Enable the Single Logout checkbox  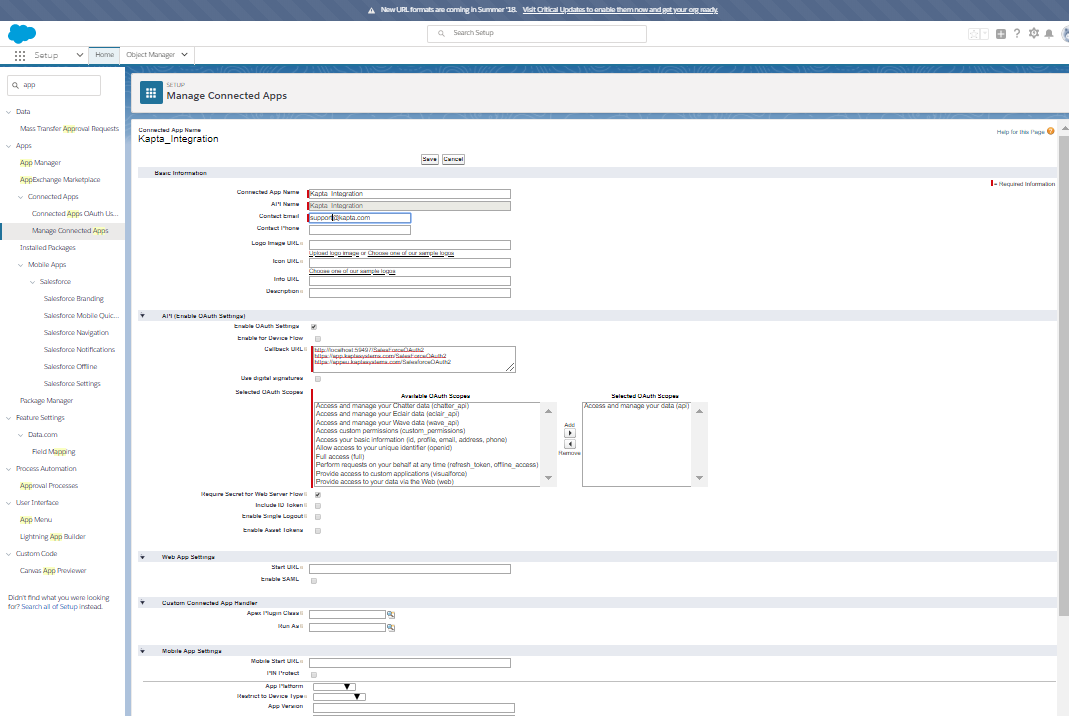tap(318, 517)
